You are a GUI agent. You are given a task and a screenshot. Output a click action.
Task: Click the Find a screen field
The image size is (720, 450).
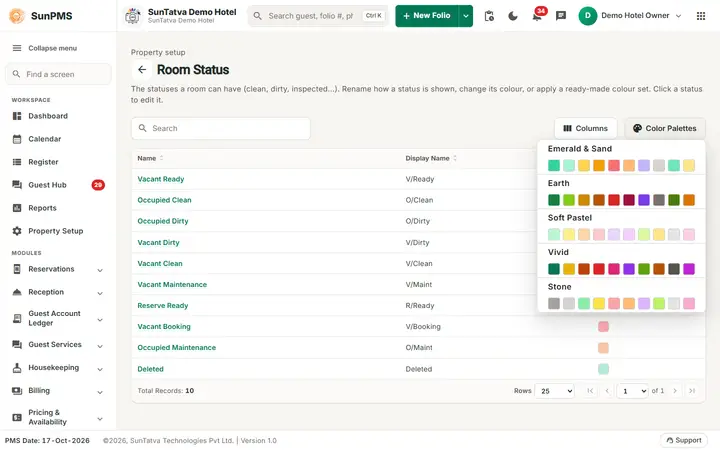pyautogui.click(x=58, y=74)
